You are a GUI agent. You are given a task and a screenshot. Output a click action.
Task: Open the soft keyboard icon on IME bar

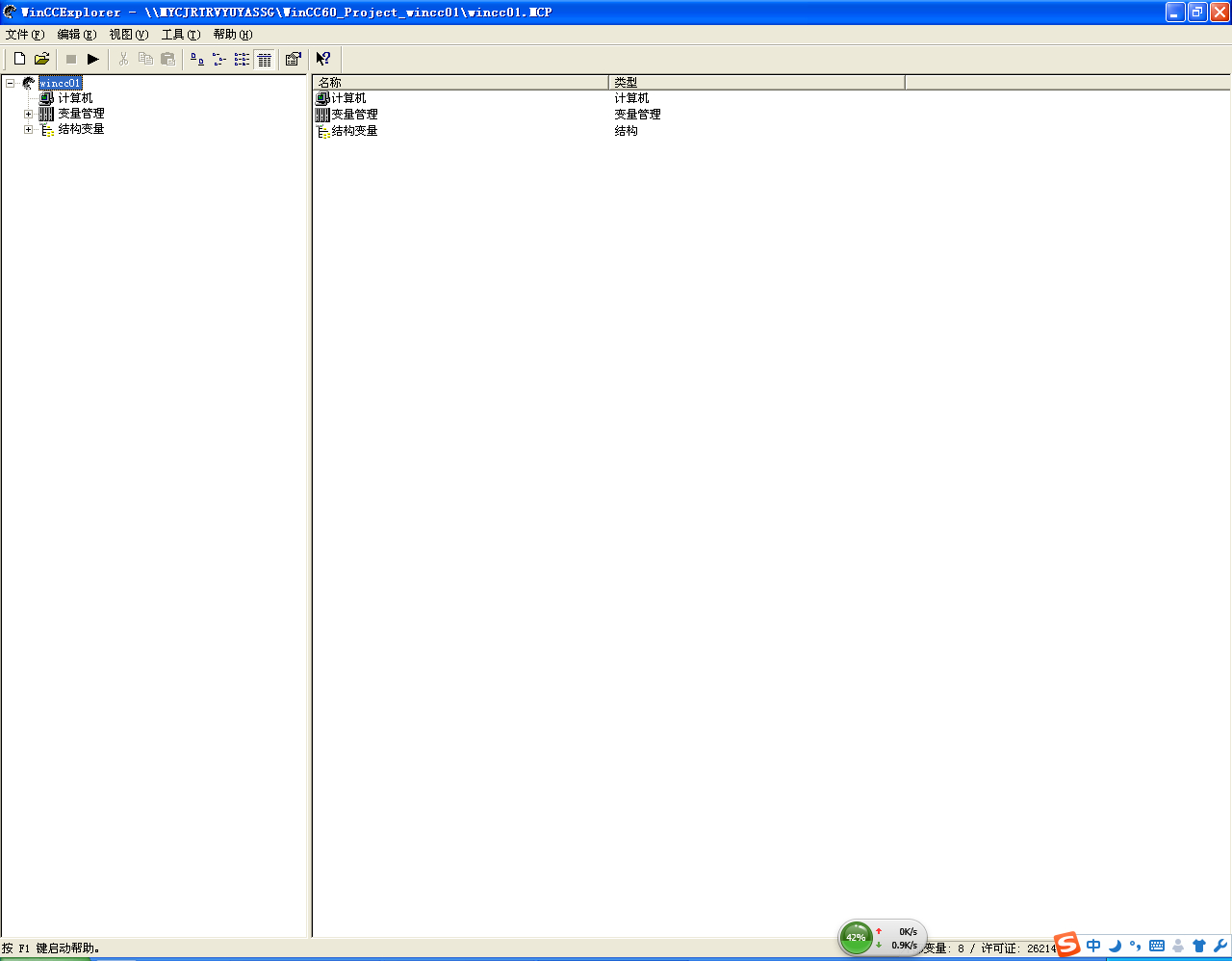click(x=1157, y=946)
